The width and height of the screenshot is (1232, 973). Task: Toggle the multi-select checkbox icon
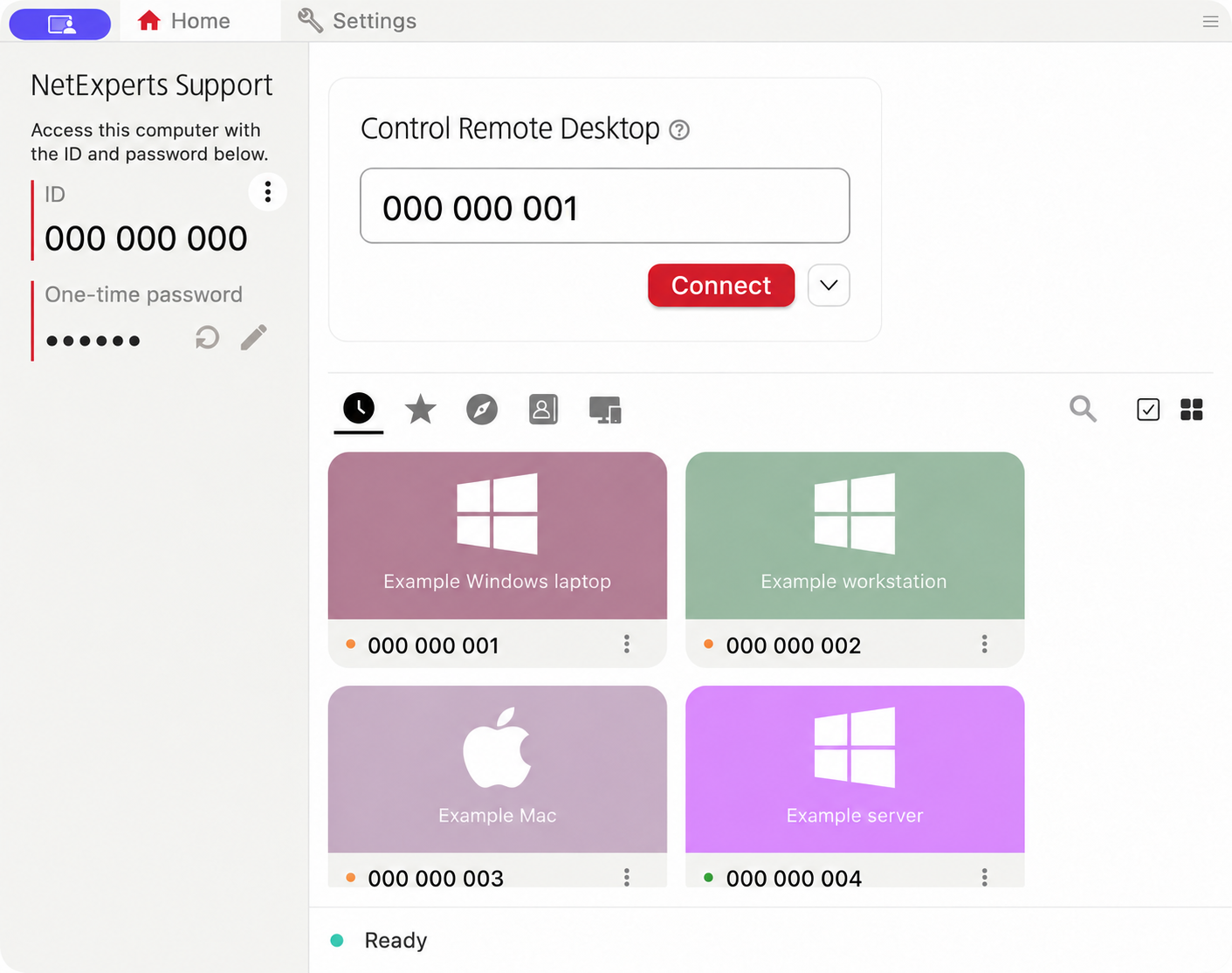(x=1148, y=409)
